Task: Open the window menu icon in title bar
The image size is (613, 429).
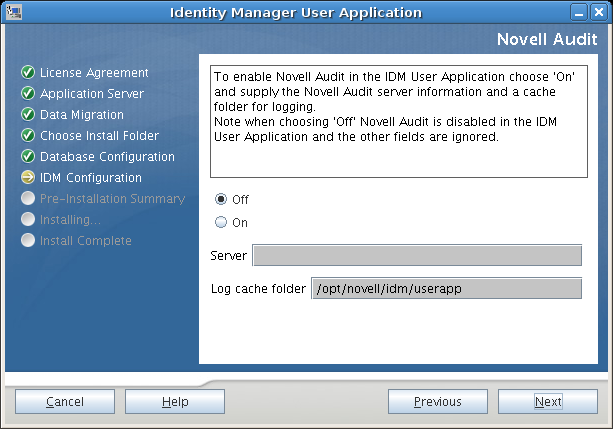Action: pos(14,12)
